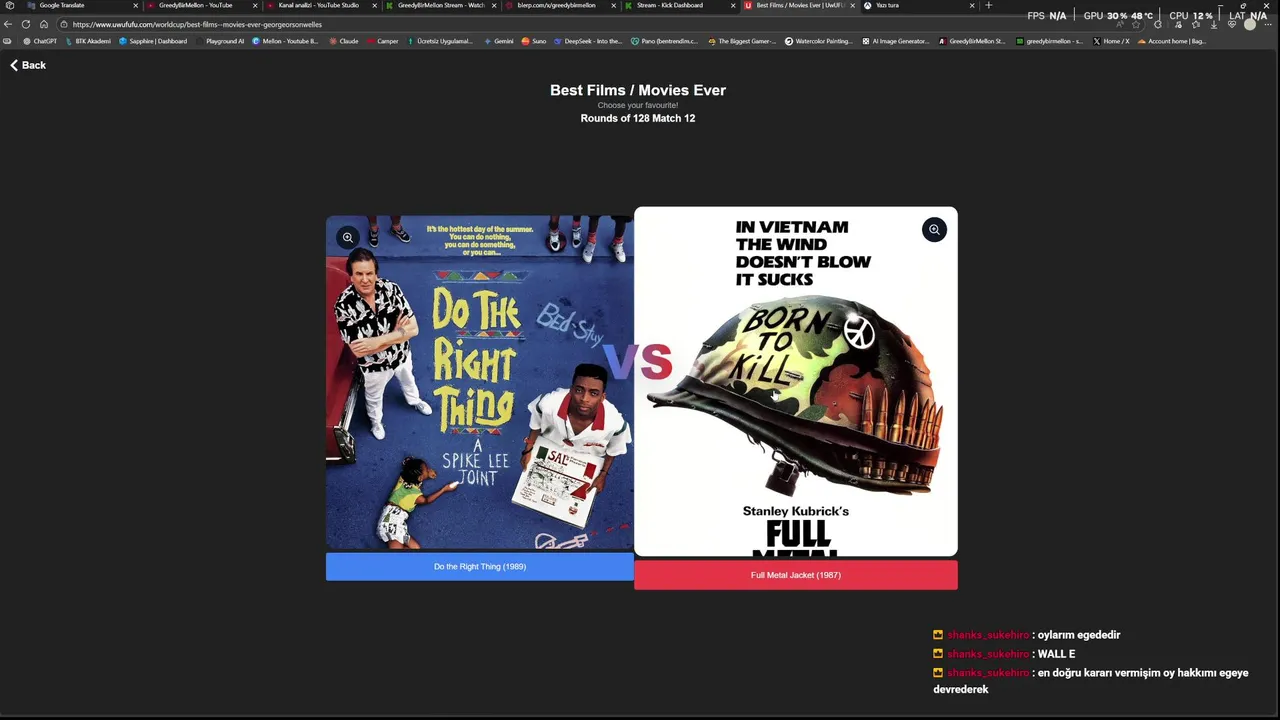Viewport: 1280px width, 720px height.
Task: Close the Yazı tura tab
Action: click(x=972, y=5)
